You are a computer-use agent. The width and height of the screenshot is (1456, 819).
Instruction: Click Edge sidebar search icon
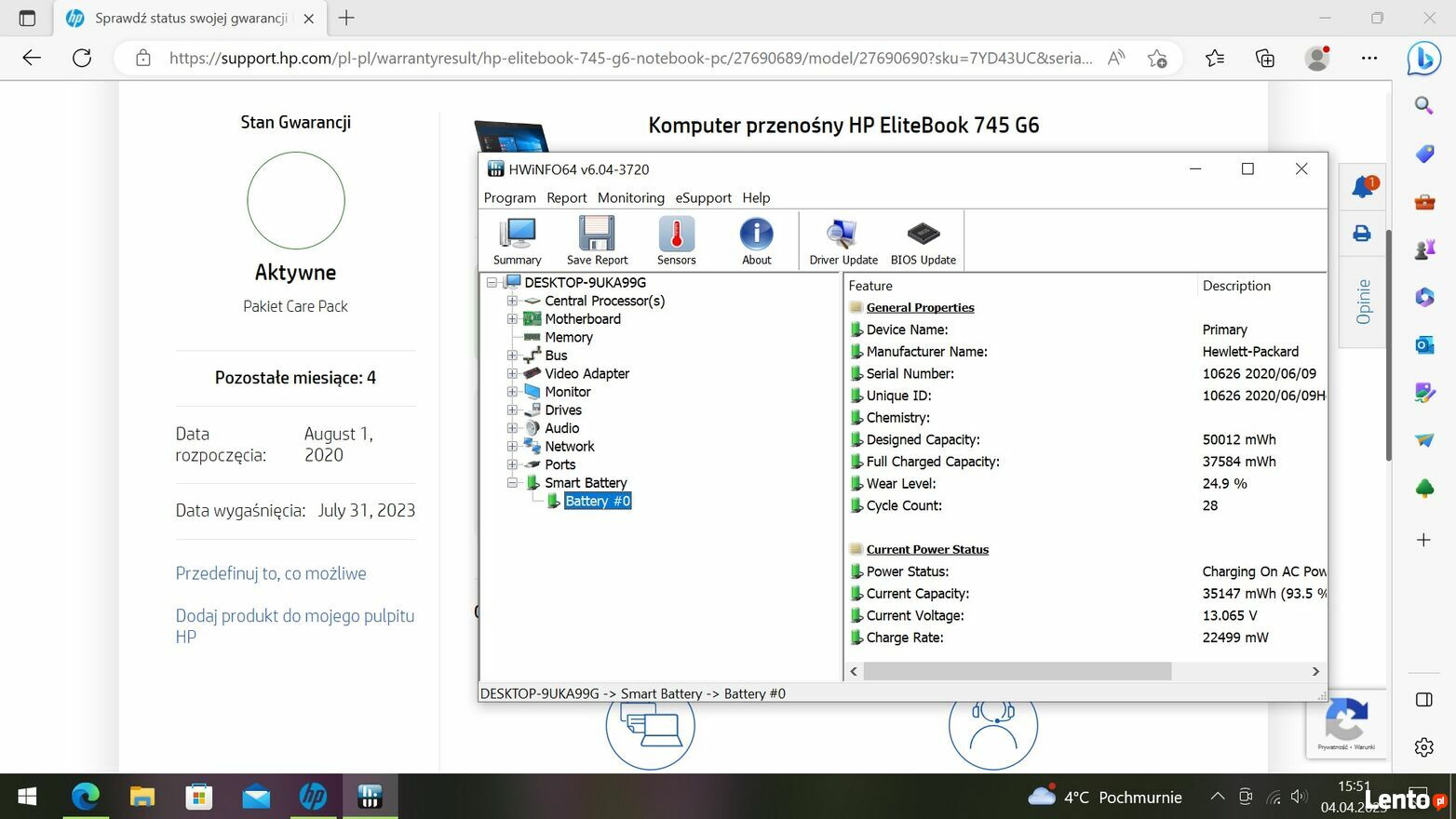1424,105
